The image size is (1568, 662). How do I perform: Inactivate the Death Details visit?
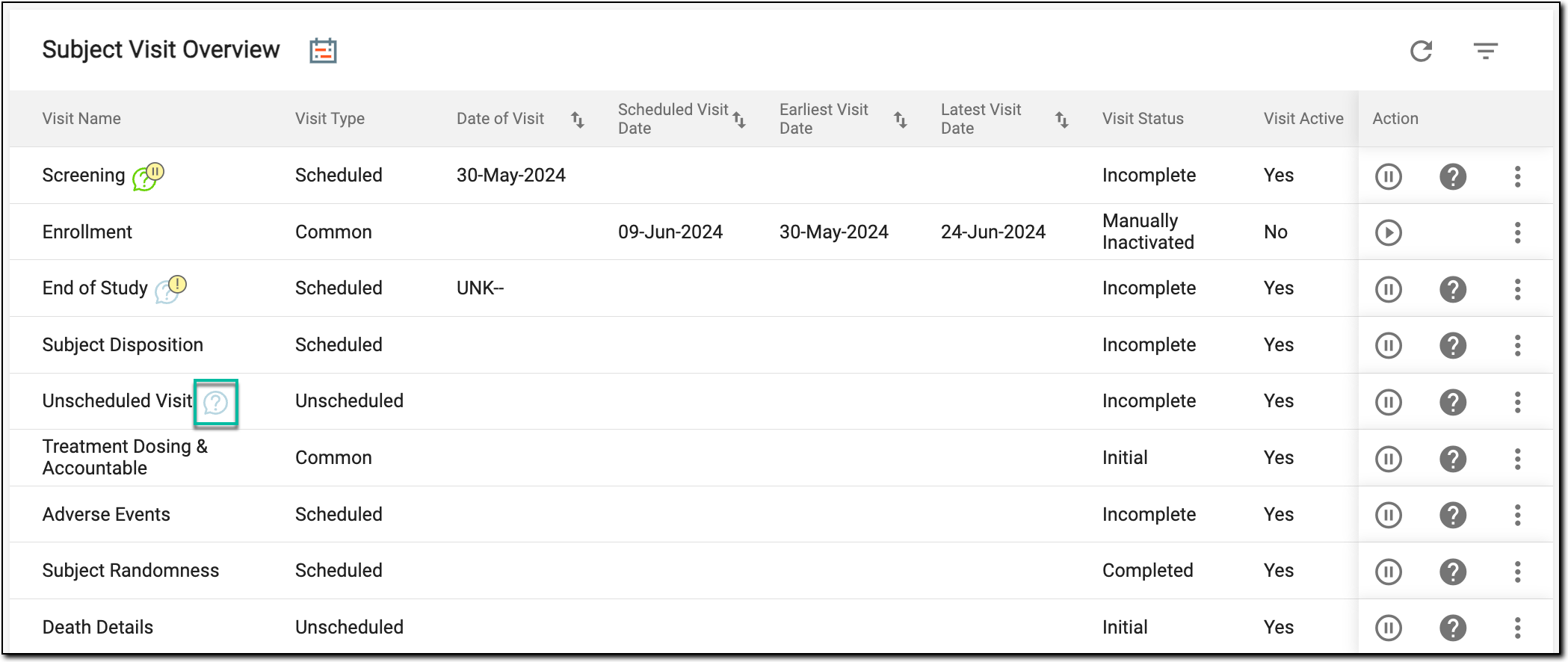click(1388, 628)
